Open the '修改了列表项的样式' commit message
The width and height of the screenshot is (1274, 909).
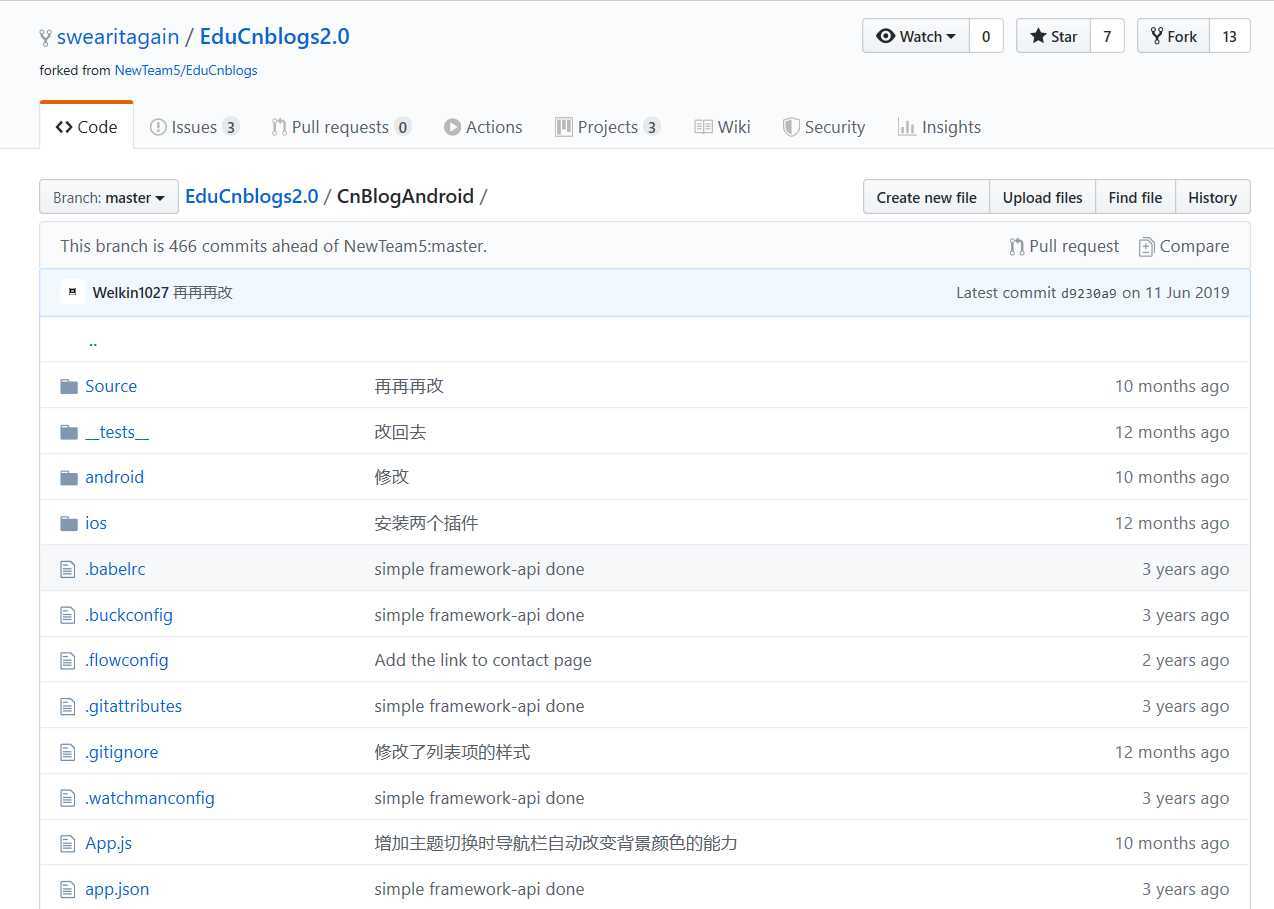(x=452, y=752)
